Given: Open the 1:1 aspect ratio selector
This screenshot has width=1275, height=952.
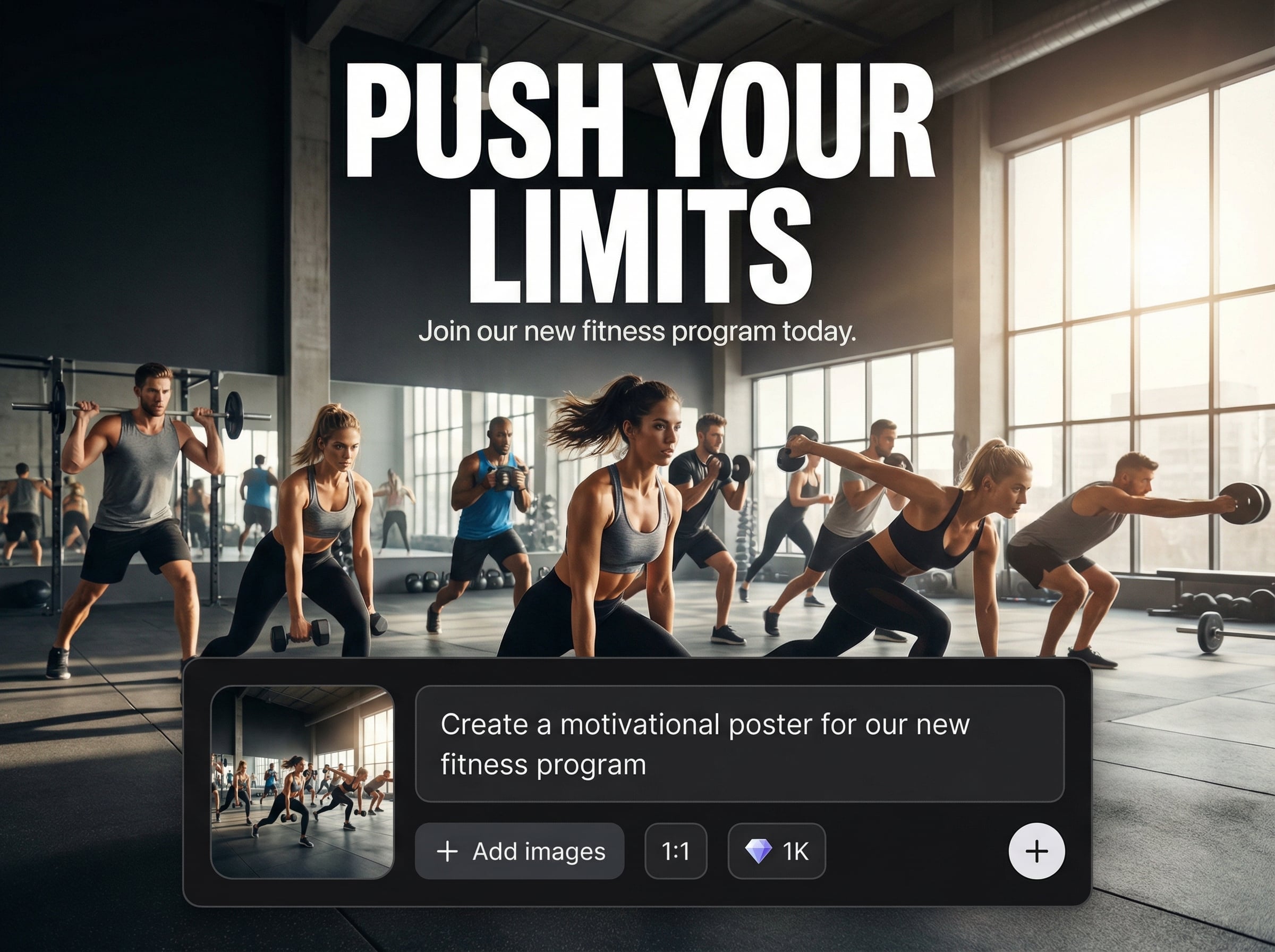Looking at the screenshot, I should (676, 851).
